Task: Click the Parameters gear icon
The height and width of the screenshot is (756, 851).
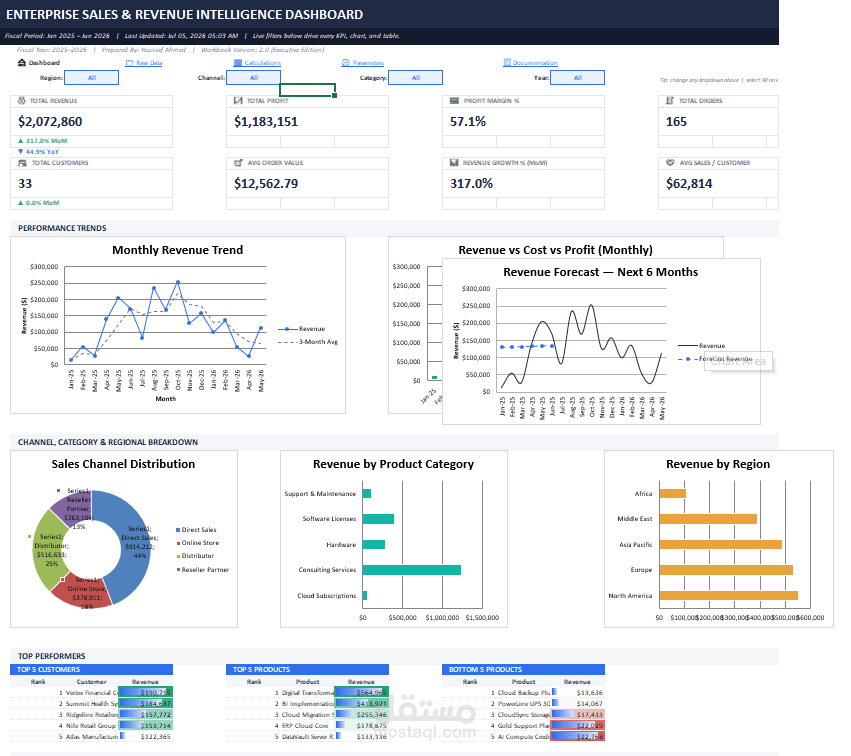Action: point(346,63)
